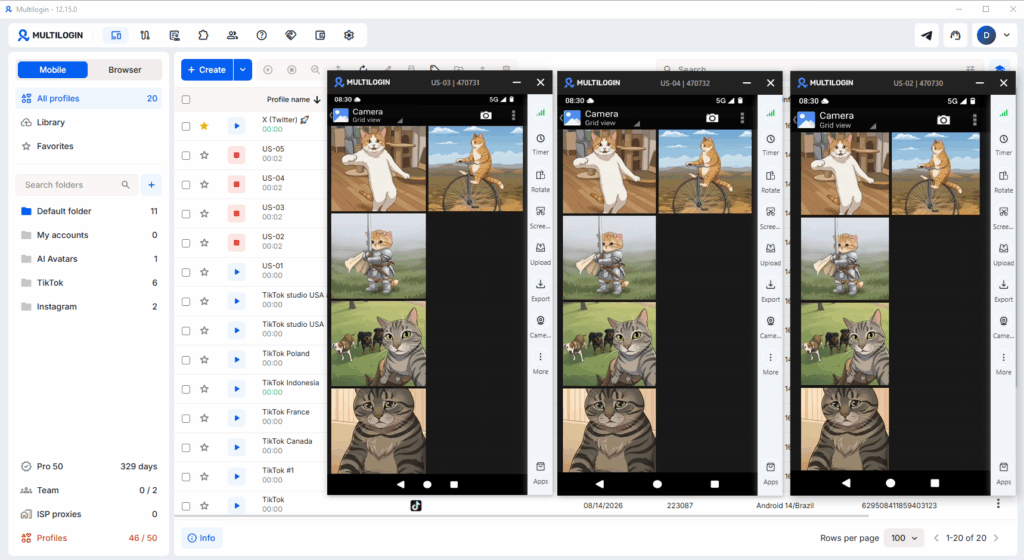1024x560 pixels.
Task: Expand Camera Grid view dropdown in US-04
Action: (x=636, y=124)
